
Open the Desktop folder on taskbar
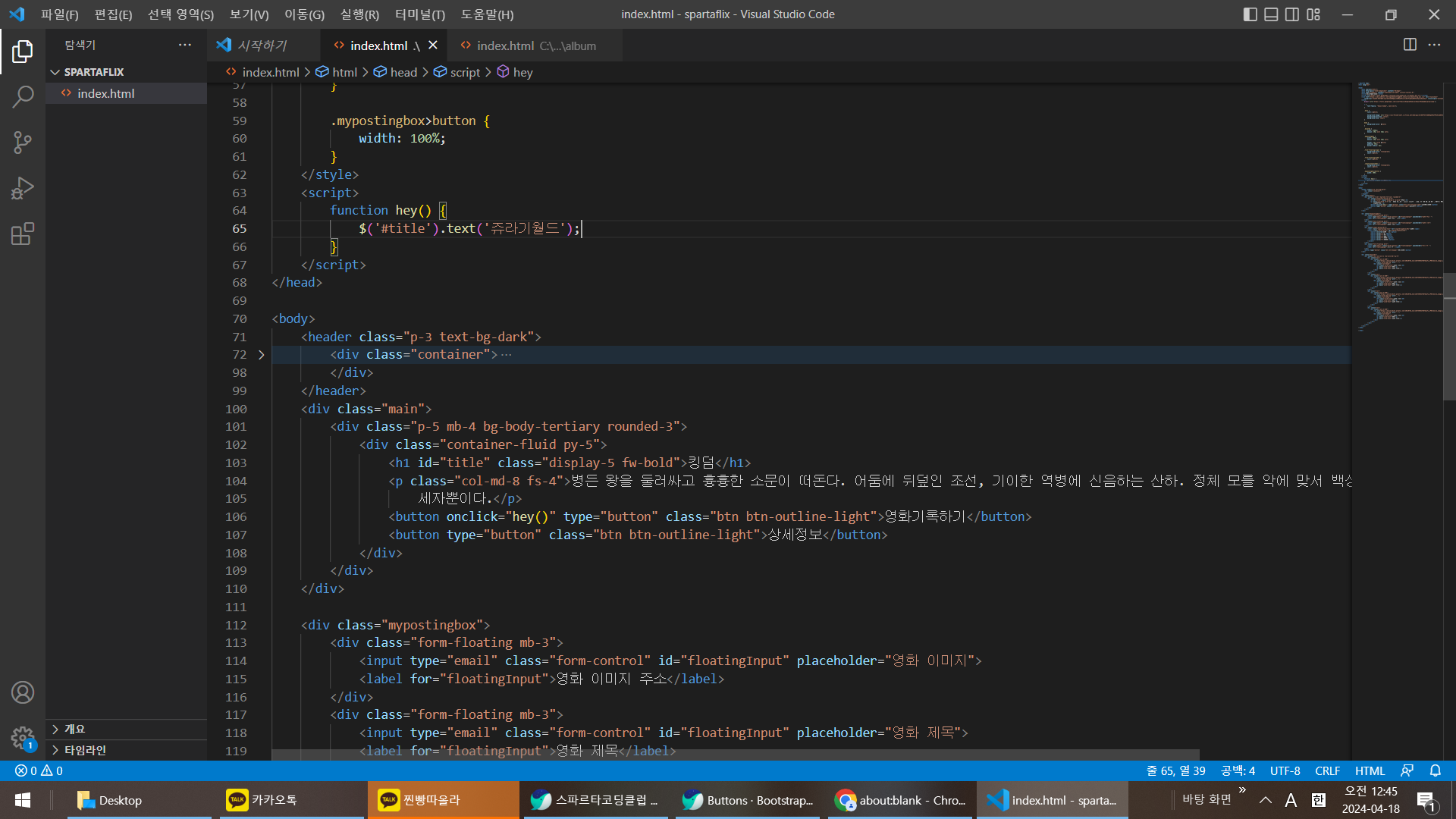(140, 800)
